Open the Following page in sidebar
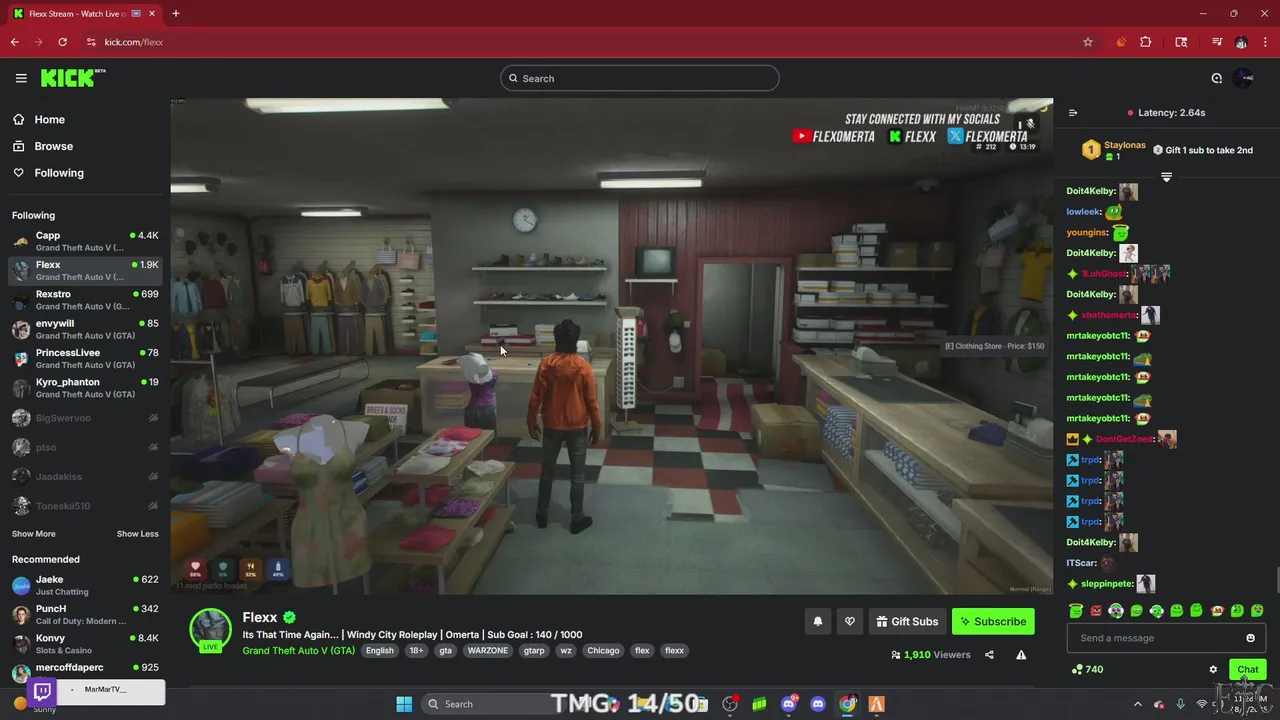Screen dimensions: 1280x720 click(59, 173)
